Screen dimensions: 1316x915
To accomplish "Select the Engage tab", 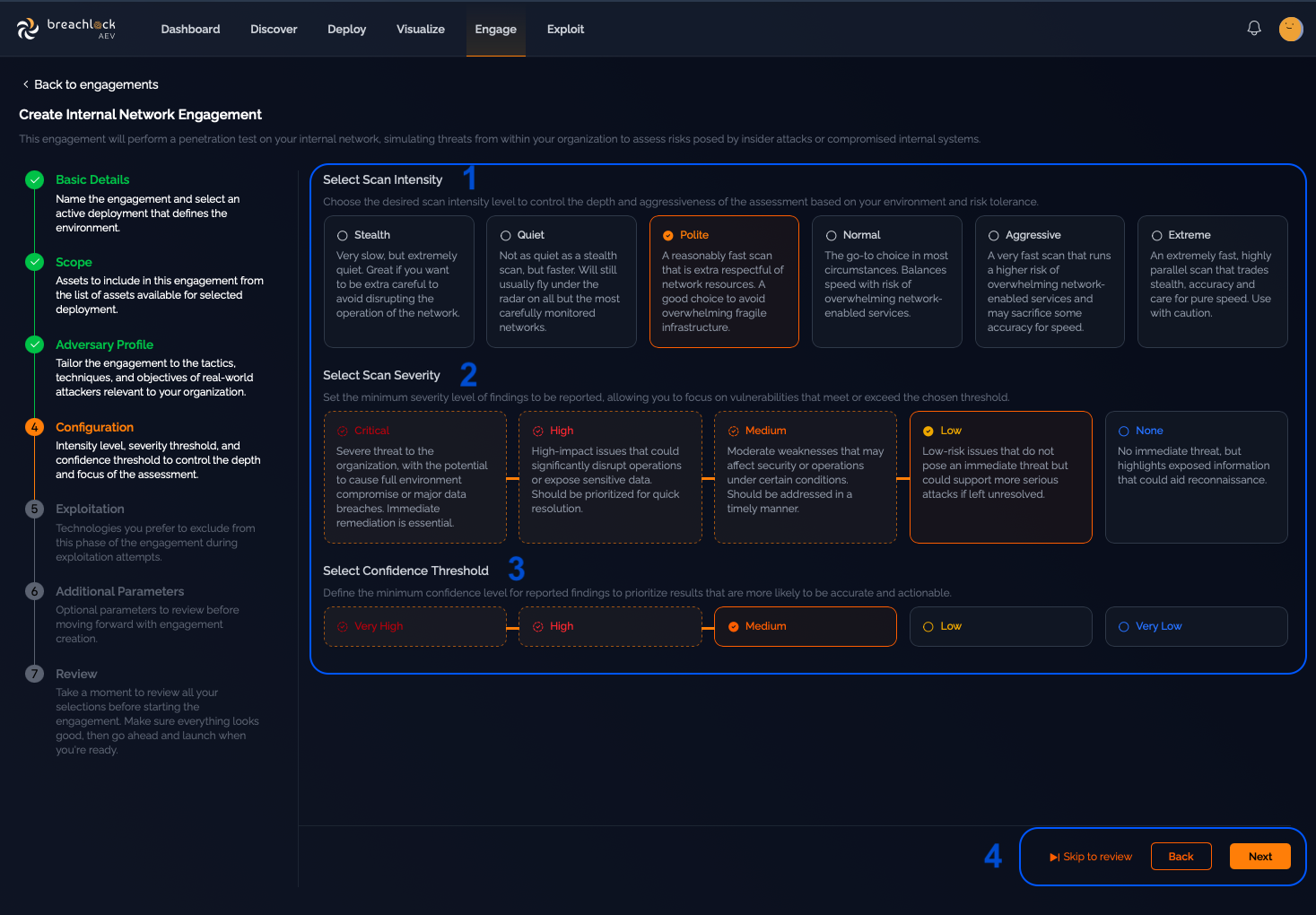I will [496, 29].
